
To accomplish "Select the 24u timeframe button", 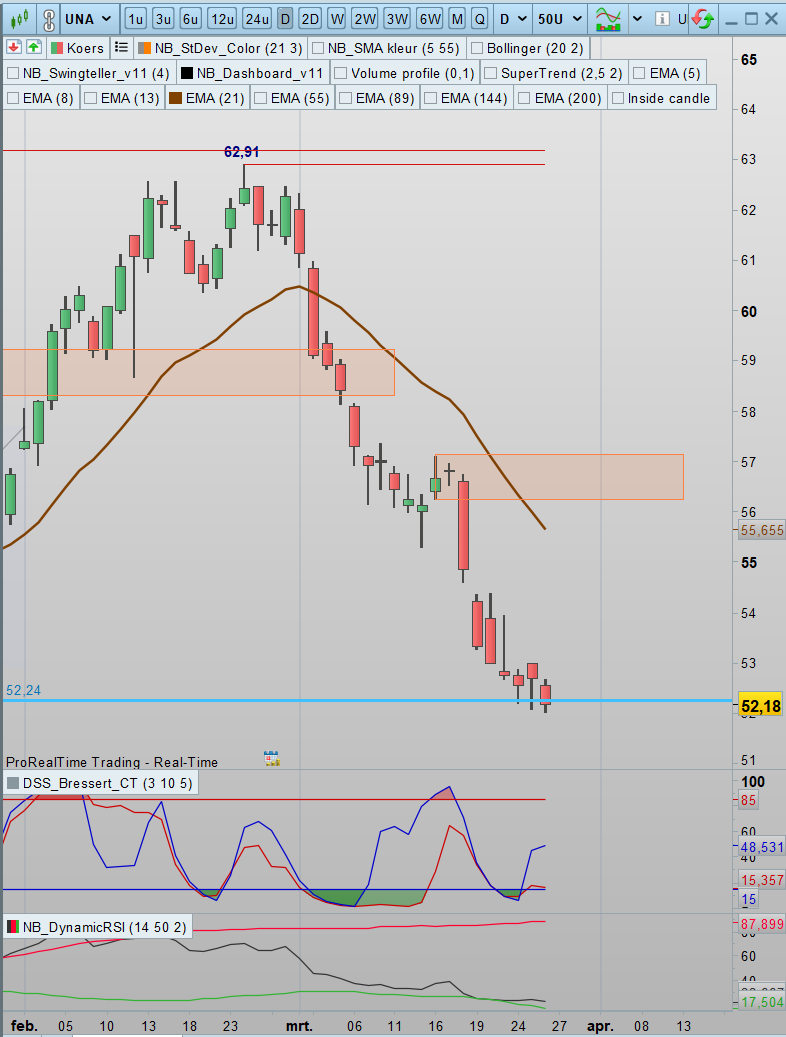I will click(257, 19).
